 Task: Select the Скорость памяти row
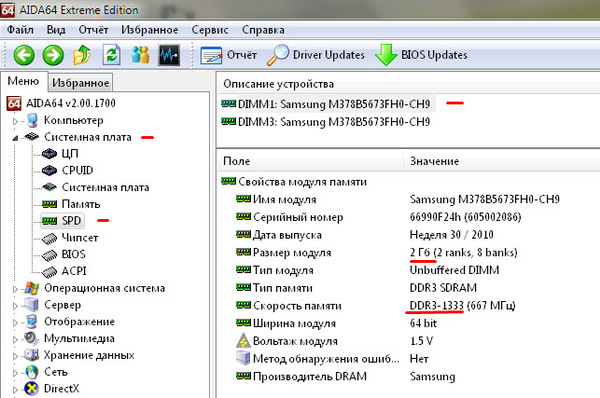pos(376,306)
